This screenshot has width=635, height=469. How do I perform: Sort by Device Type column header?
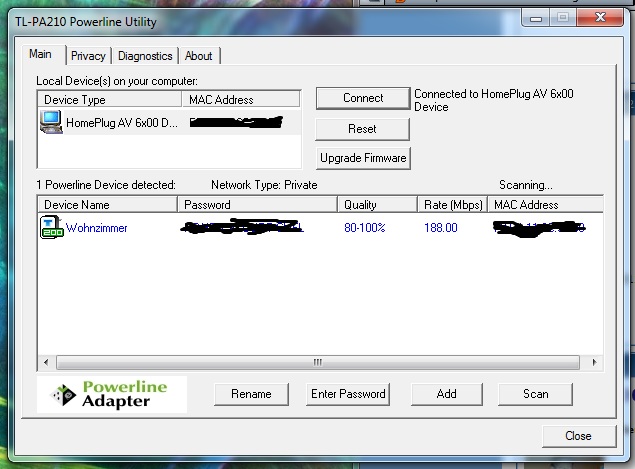(x=109, y=100)
